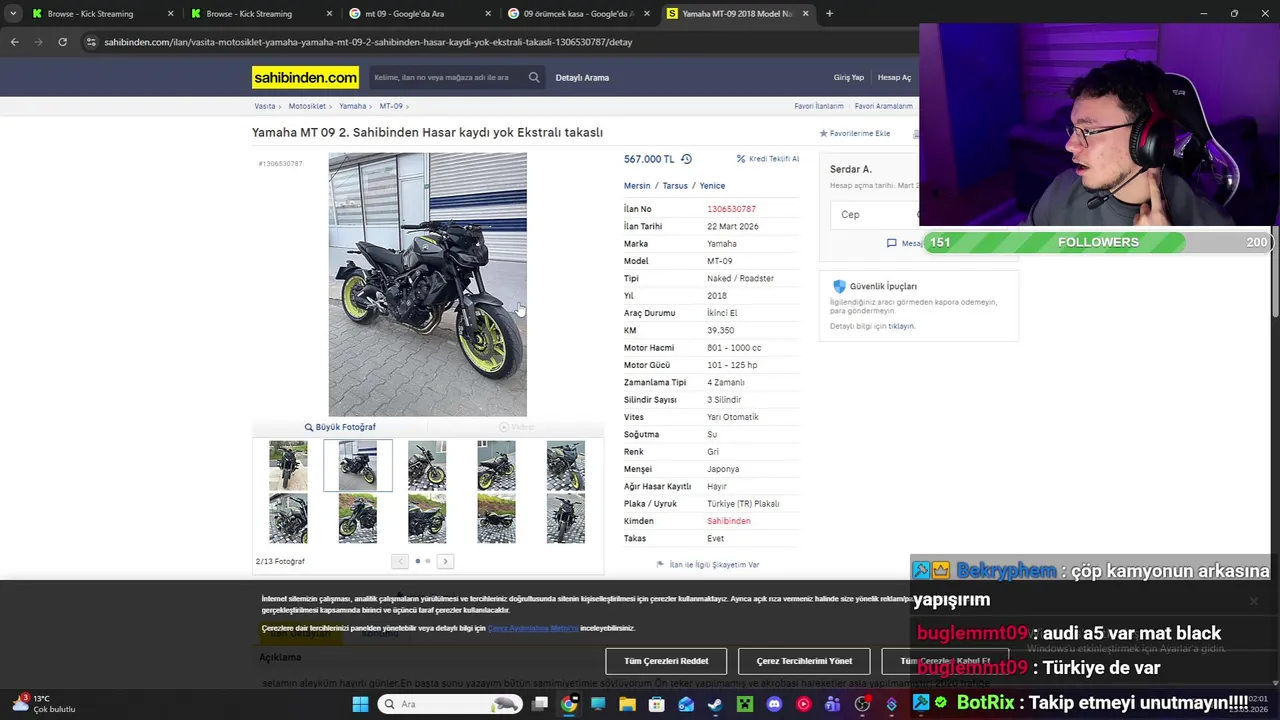This screenshot has height=720, width=1280.
Task: Open Microsoft Teams from the taskbar
Action: tap(832, 704)
